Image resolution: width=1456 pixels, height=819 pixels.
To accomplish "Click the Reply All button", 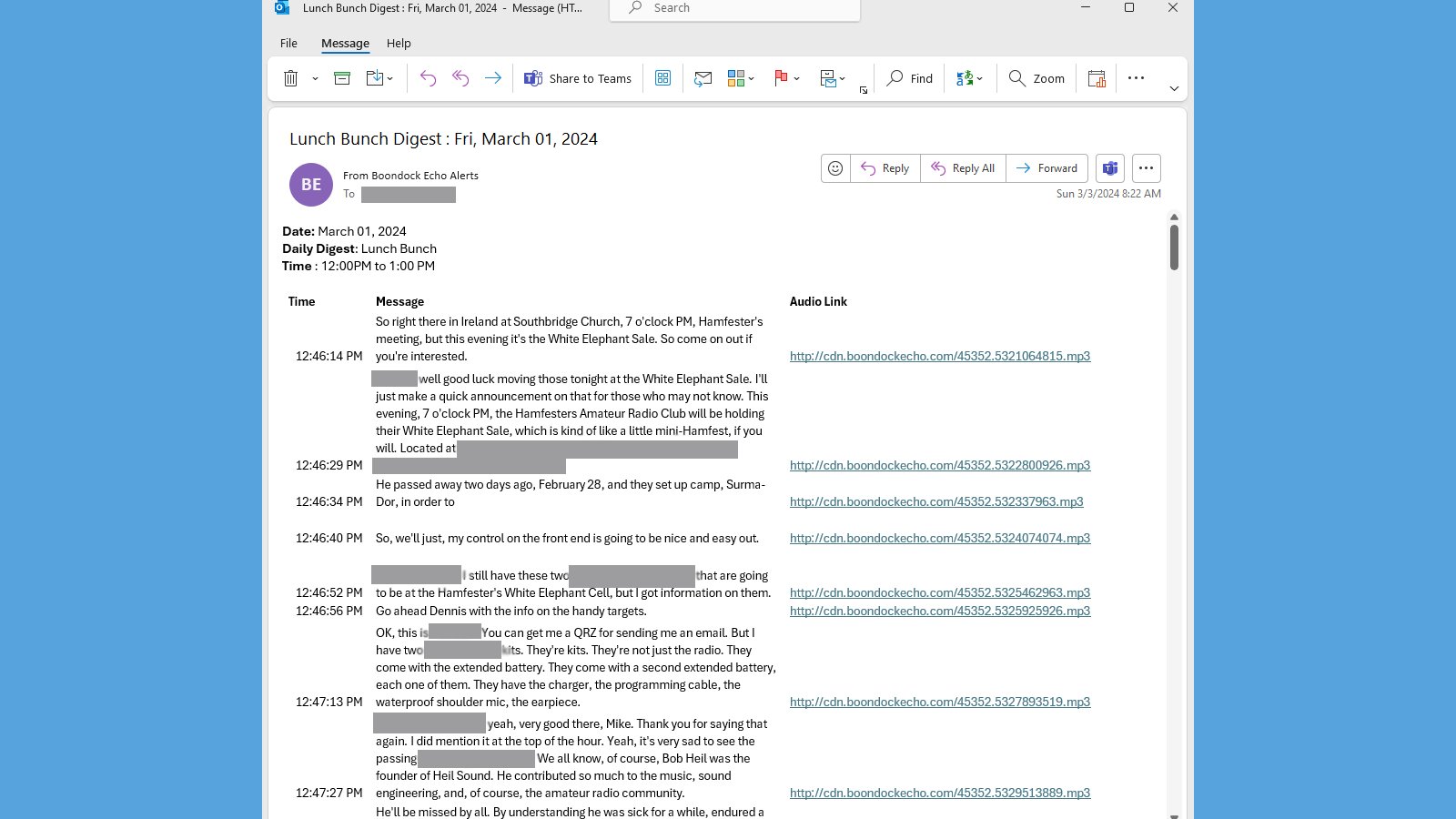I will pos(963,168).
